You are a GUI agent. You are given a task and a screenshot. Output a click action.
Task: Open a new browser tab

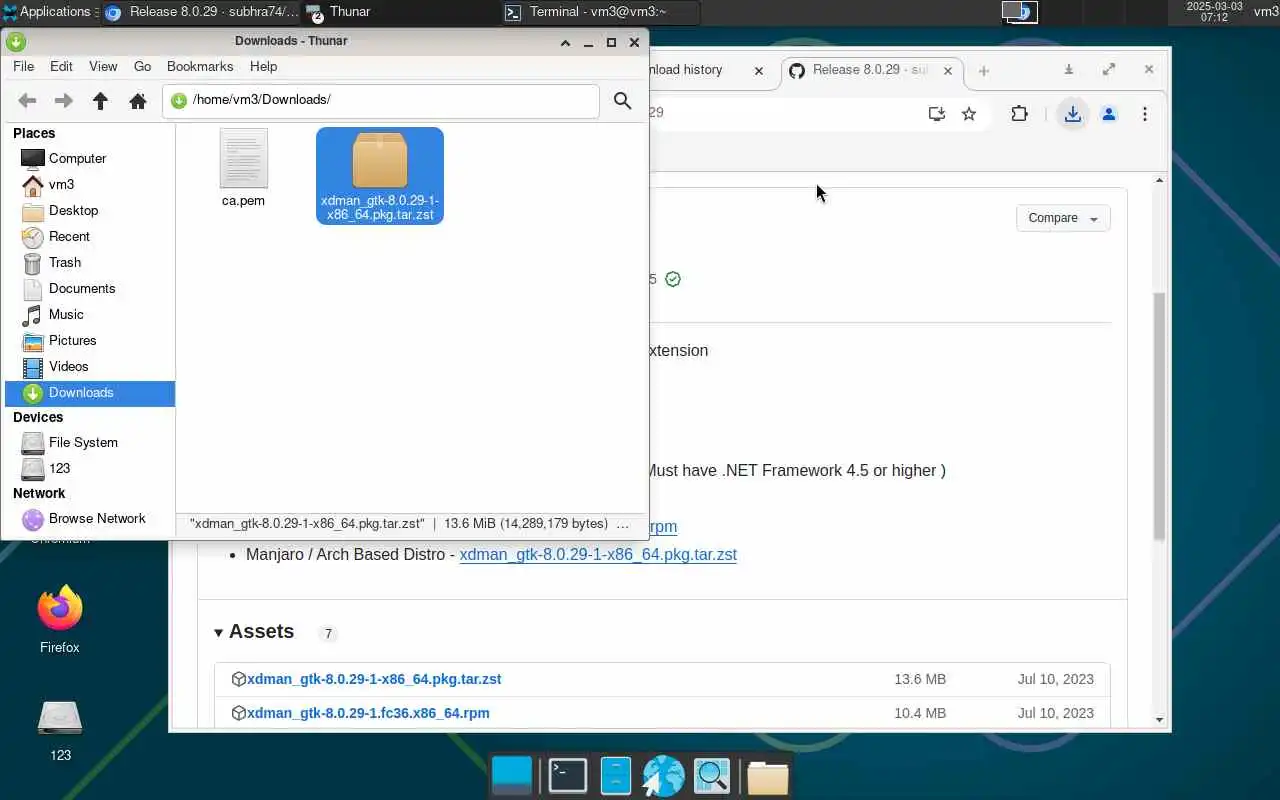coord(984,70)
